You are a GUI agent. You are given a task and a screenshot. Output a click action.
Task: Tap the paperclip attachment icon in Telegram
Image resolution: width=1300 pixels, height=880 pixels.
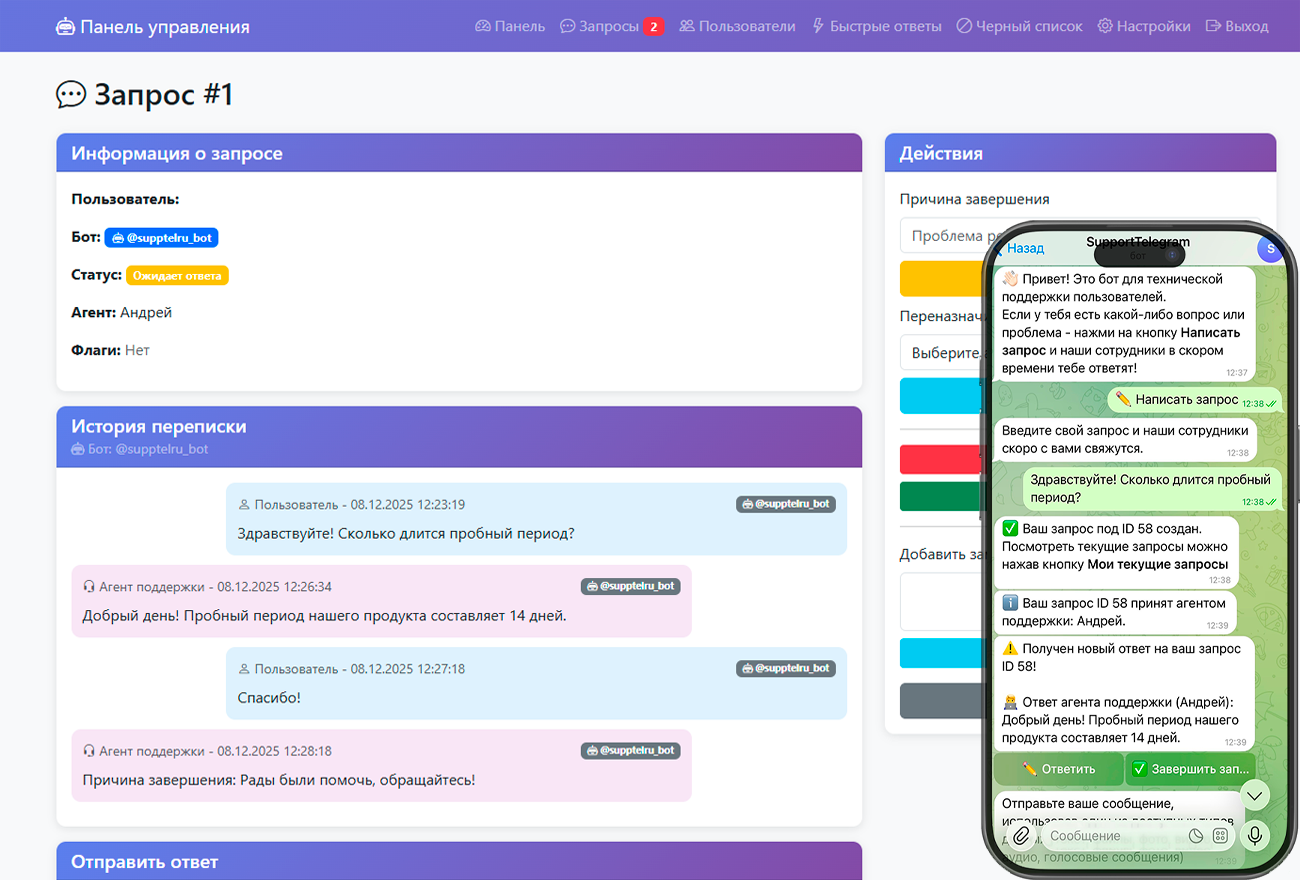[x=1020, y=836]
